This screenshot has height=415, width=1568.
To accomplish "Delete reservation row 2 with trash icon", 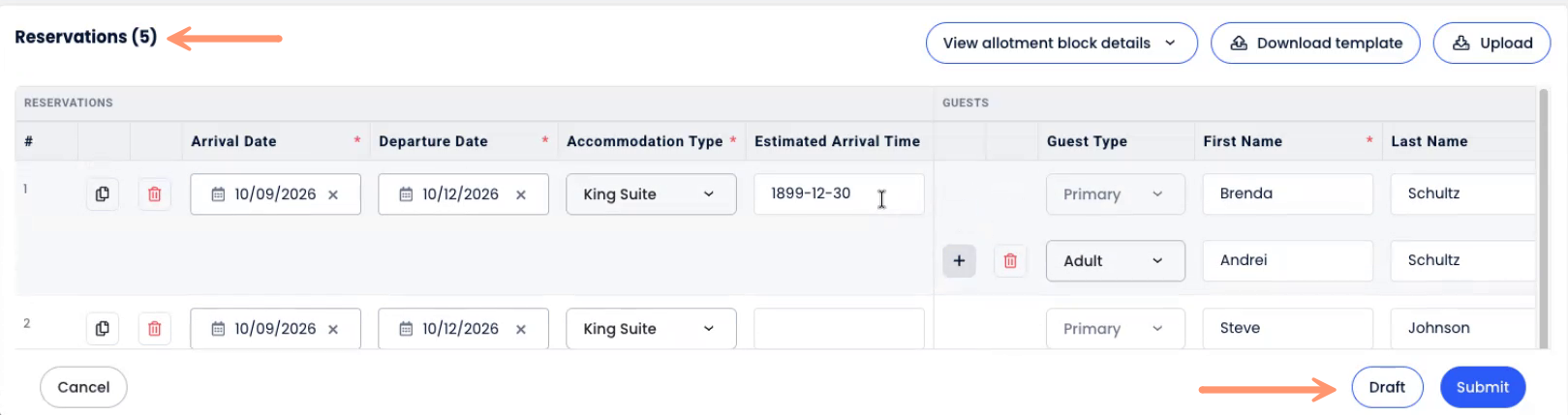I will [x=154, y=329].
